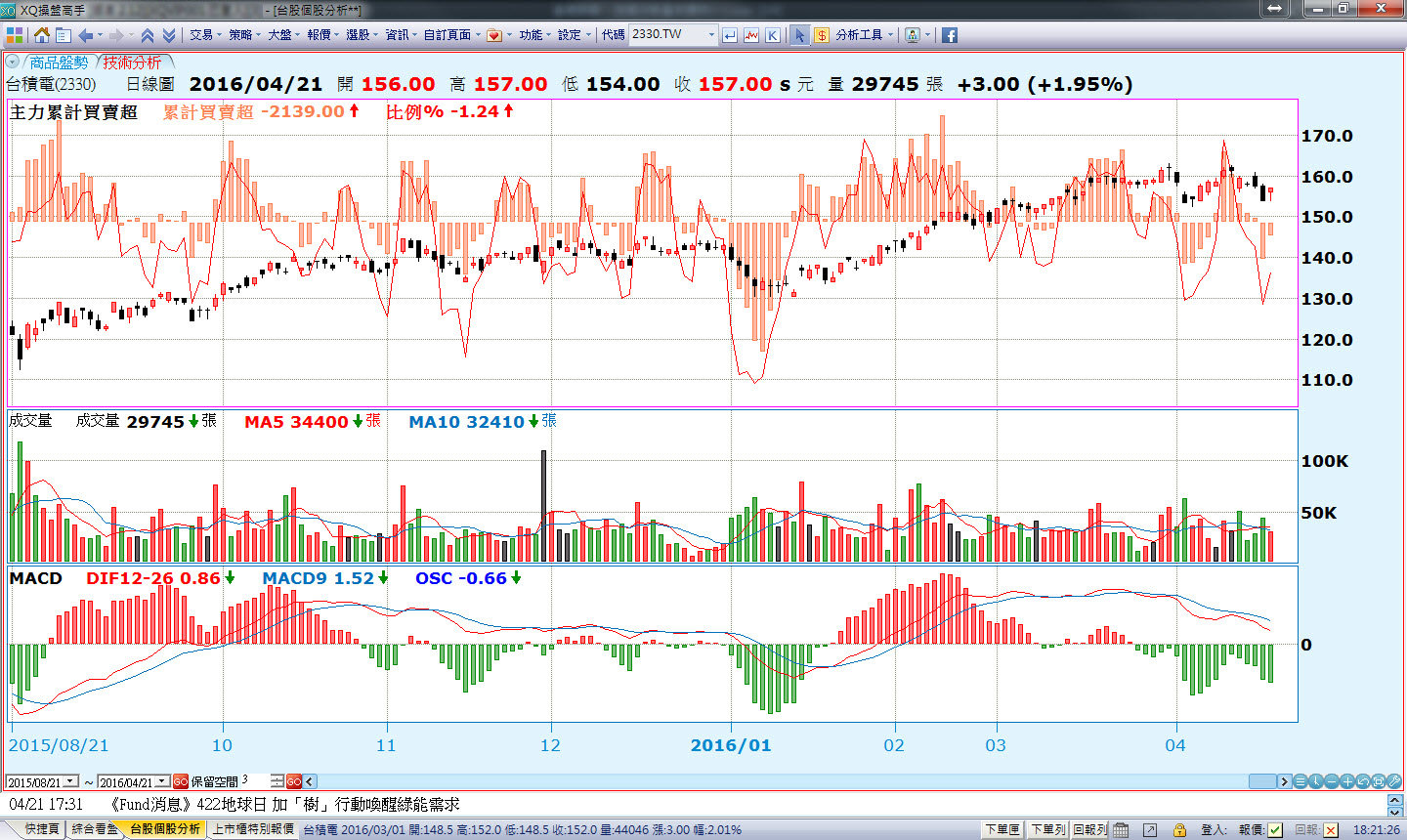Expand the 分析工具 dropdown

(x=865, y=35)
